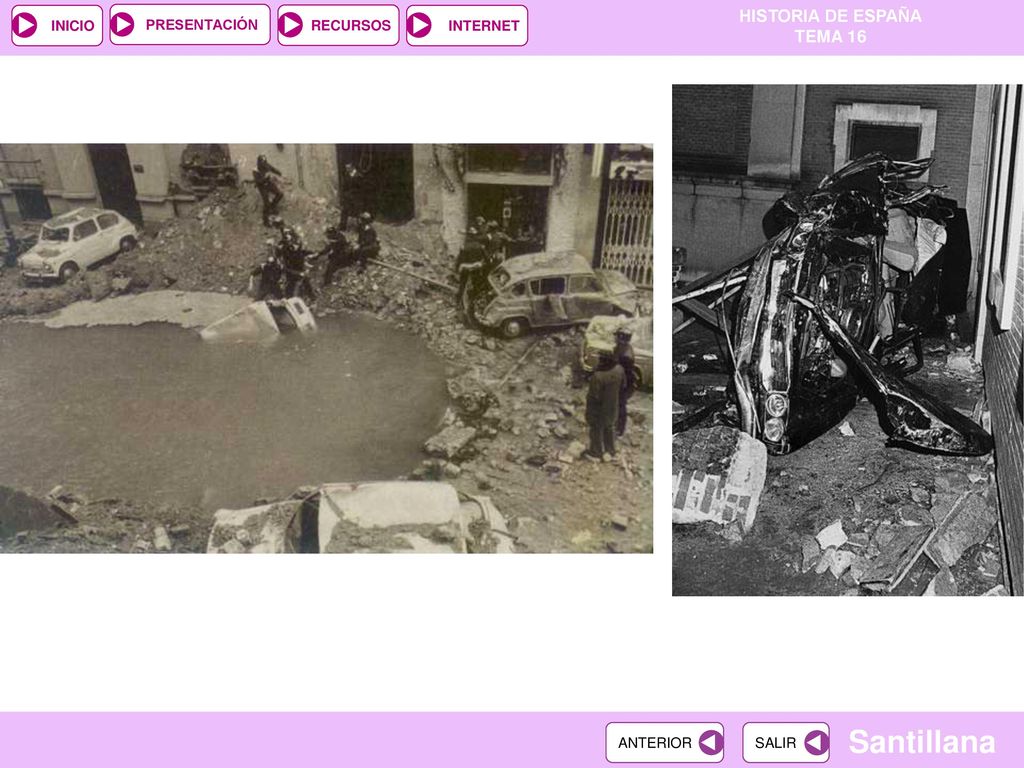Click the play arrow icon beside PRESENTACIÓN
This screenshot has width=1024, height=768.
tap(123, 25)
